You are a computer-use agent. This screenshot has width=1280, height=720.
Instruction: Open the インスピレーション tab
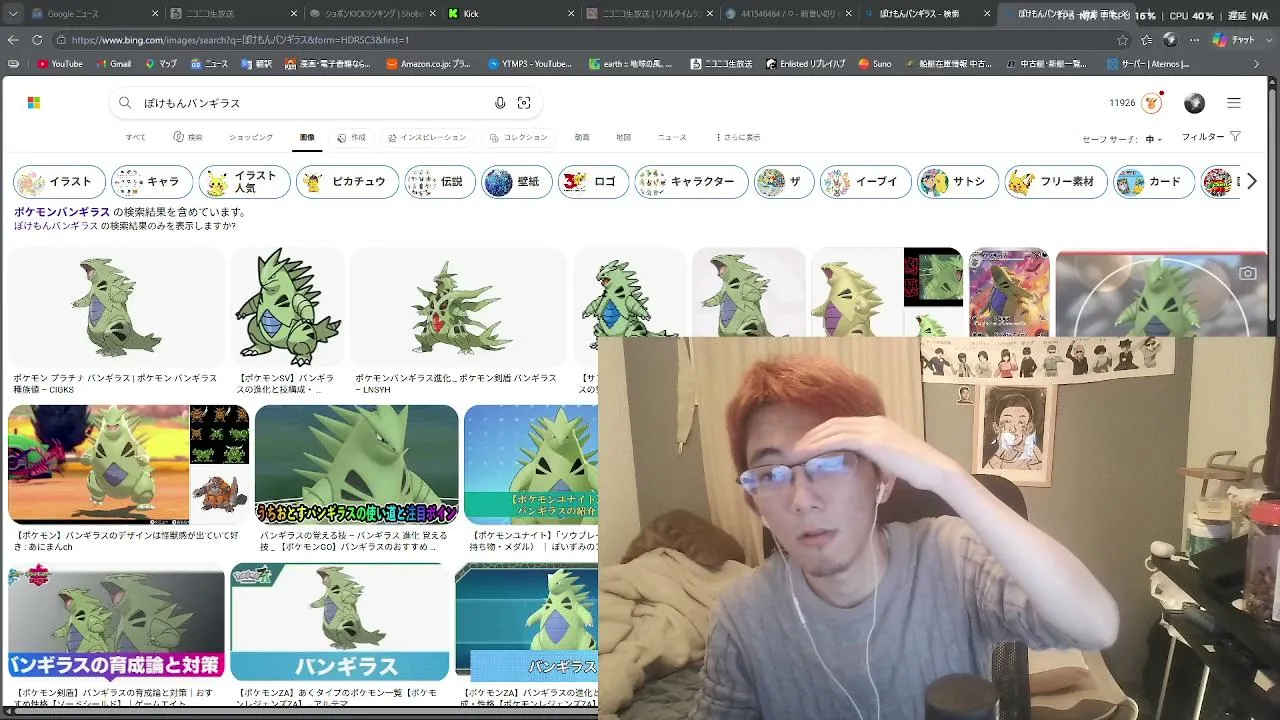point(427,137)
